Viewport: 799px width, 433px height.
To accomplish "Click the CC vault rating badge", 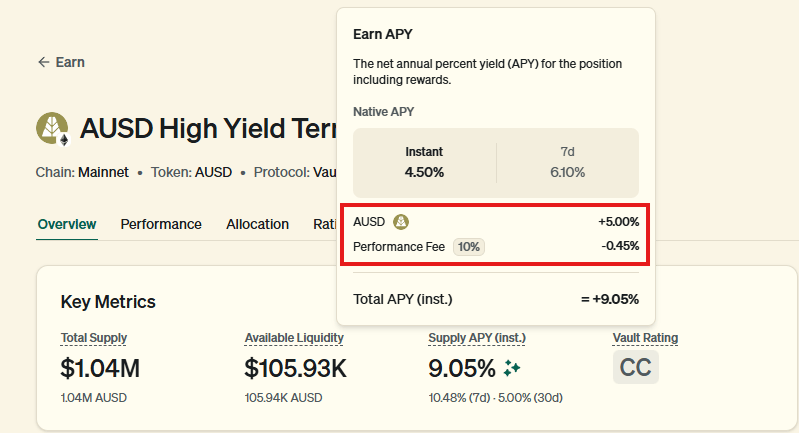I will point(636,367).
